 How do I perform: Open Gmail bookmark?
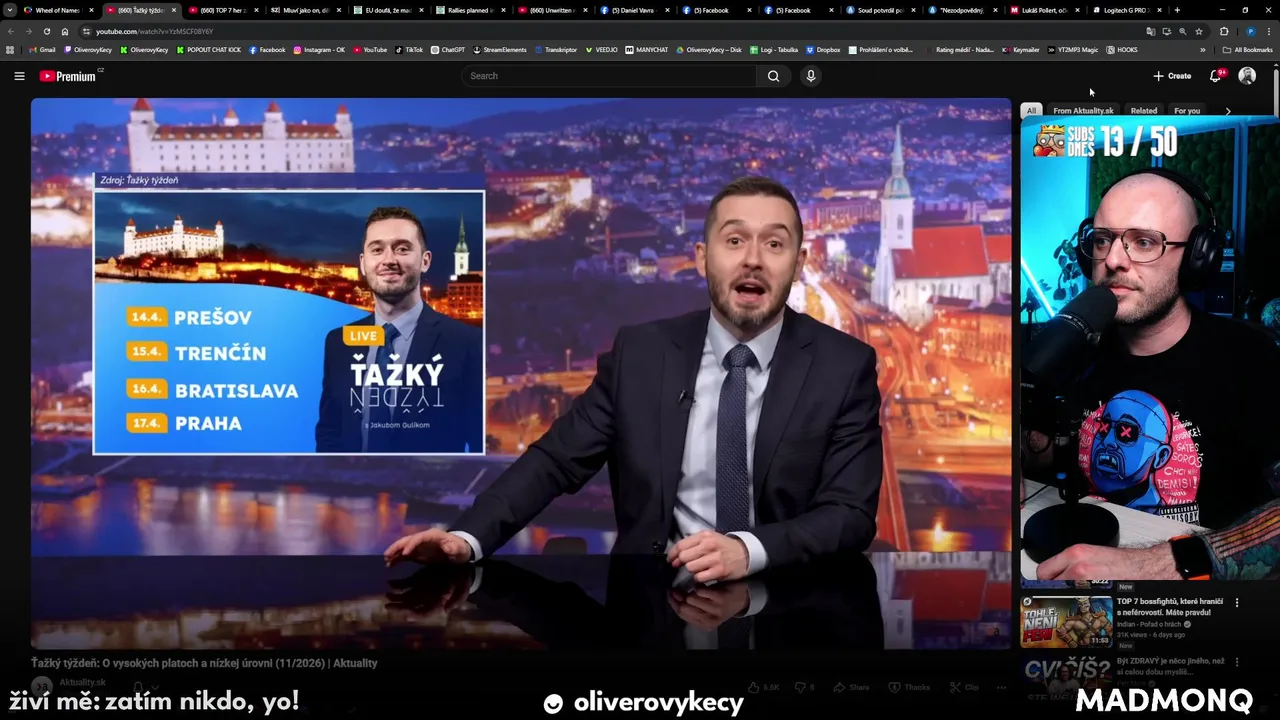coord(42,50)
